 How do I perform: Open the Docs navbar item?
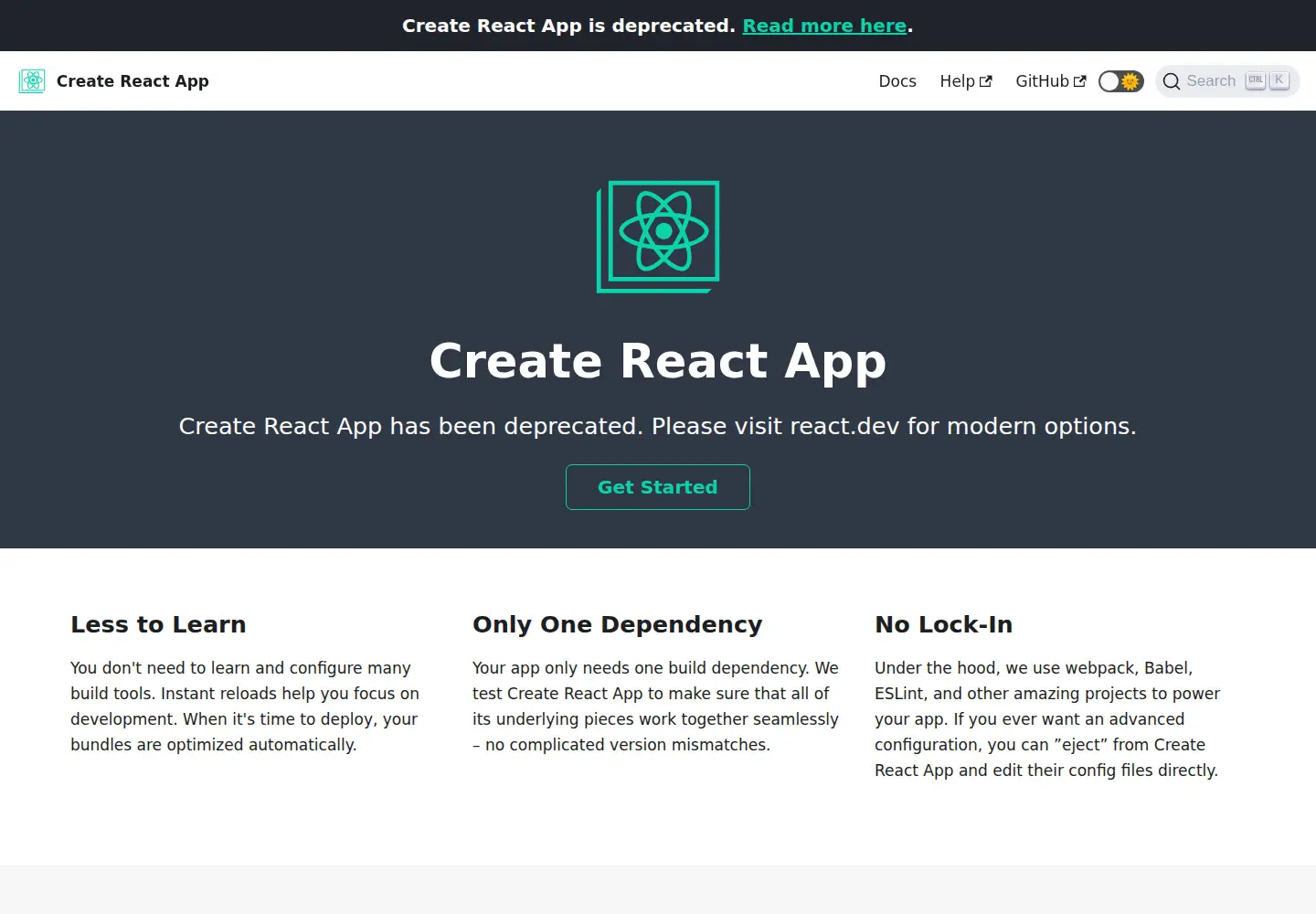tap(897, 81)
